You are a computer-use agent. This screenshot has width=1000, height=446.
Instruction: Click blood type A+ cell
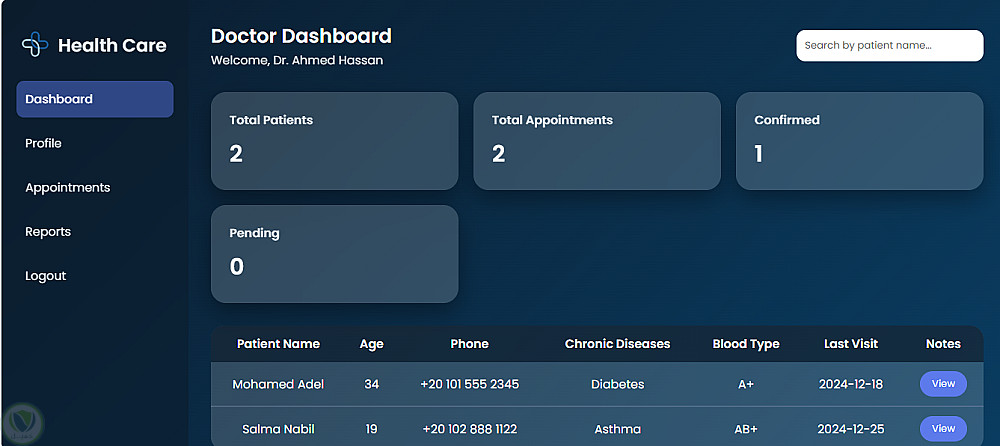(746, 384)
